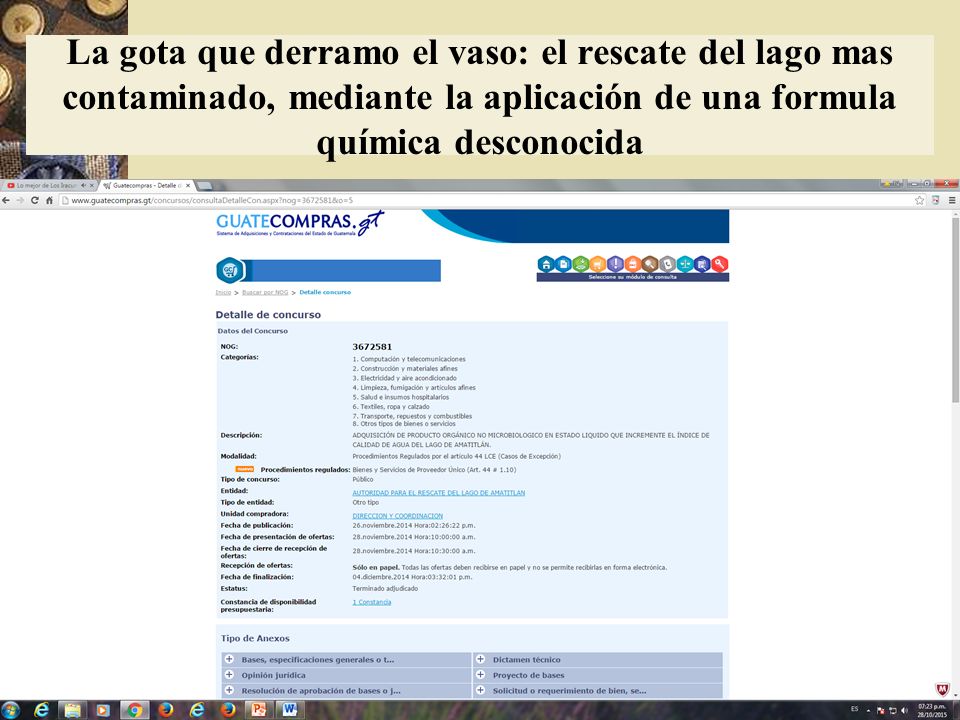Click the ES language indicator in the tray
Viewport: 960px width, 720px height.
(x=854, y=710)
